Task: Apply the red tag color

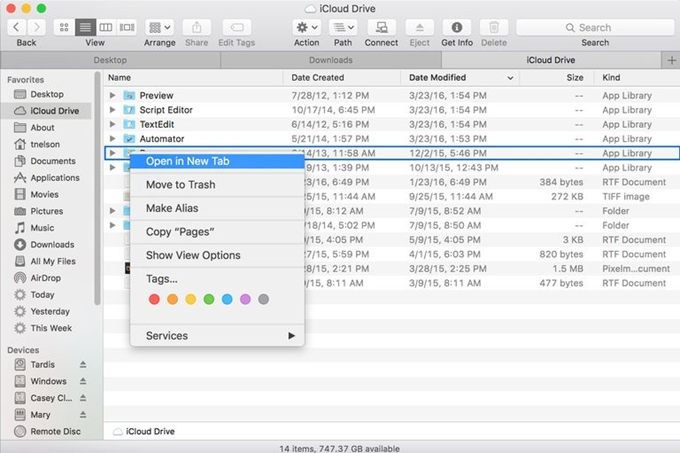Action: [x=154, y=299]
